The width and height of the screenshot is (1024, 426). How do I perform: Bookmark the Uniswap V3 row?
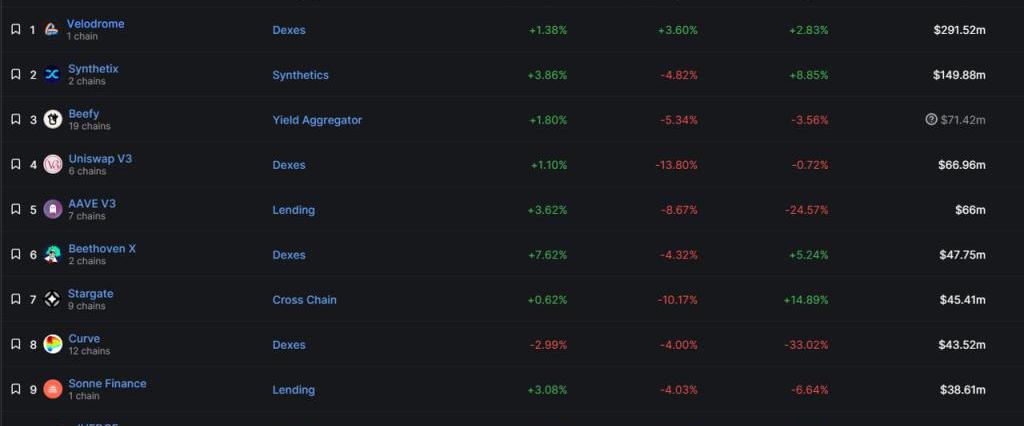coord(16,165)
